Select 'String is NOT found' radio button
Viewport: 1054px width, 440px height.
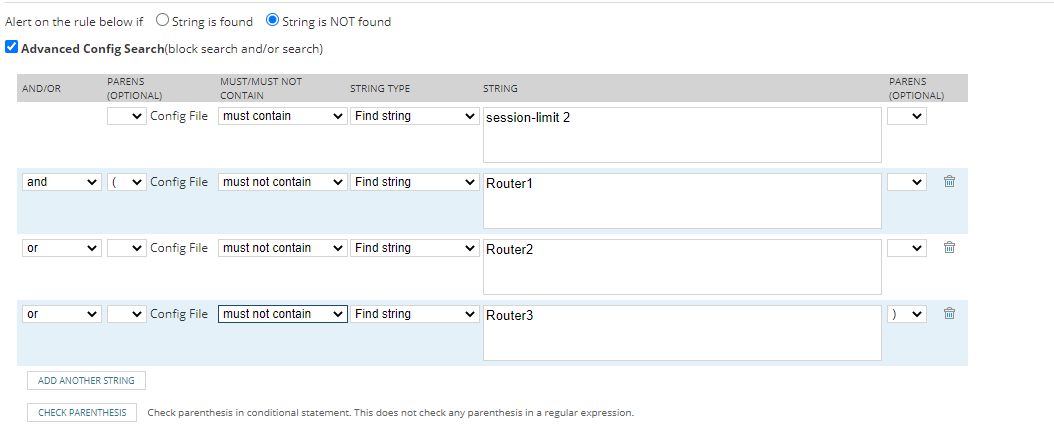coord(273,21)
